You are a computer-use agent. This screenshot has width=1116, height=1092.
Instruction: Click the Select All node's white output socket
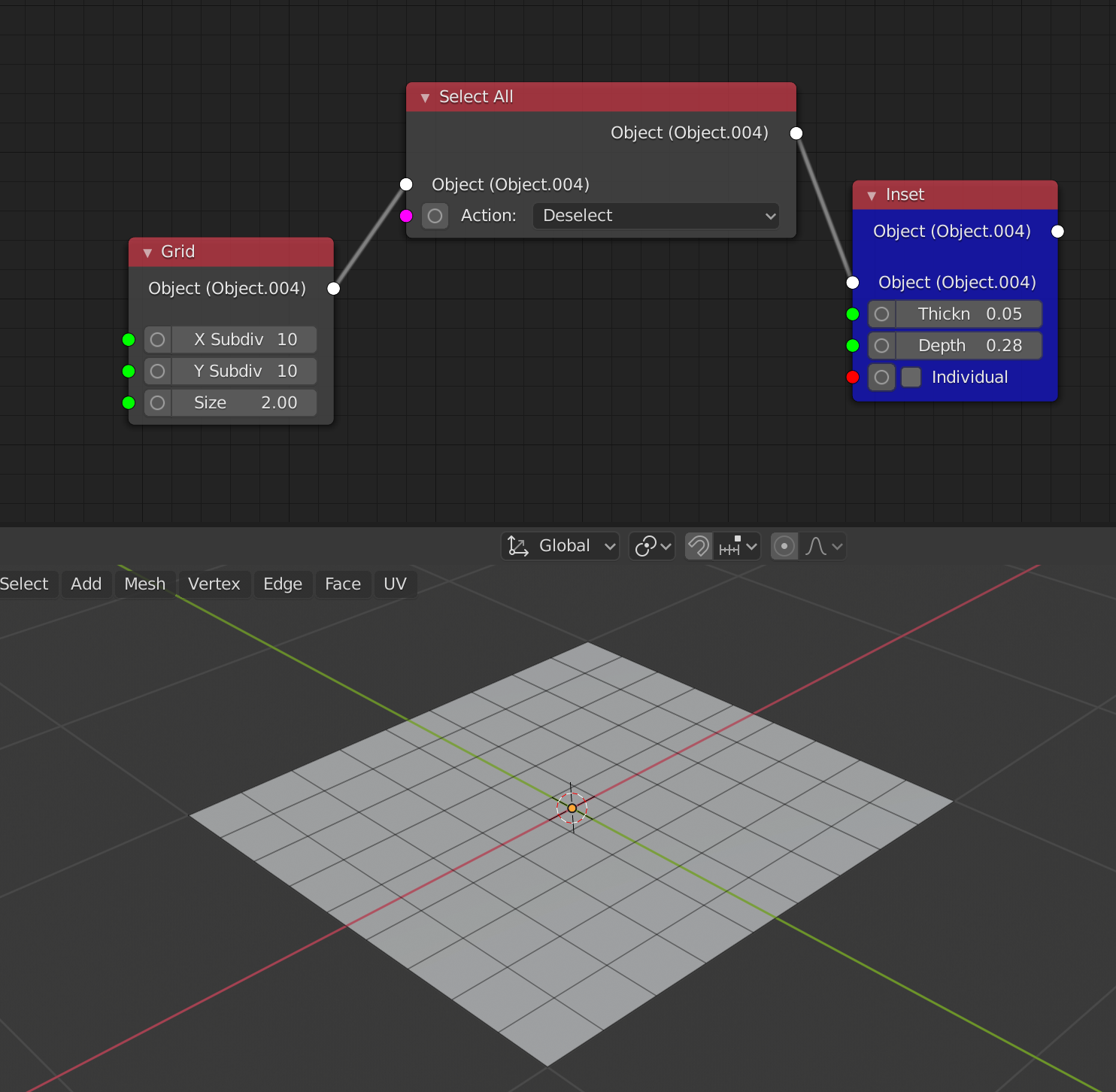point(796,133)
